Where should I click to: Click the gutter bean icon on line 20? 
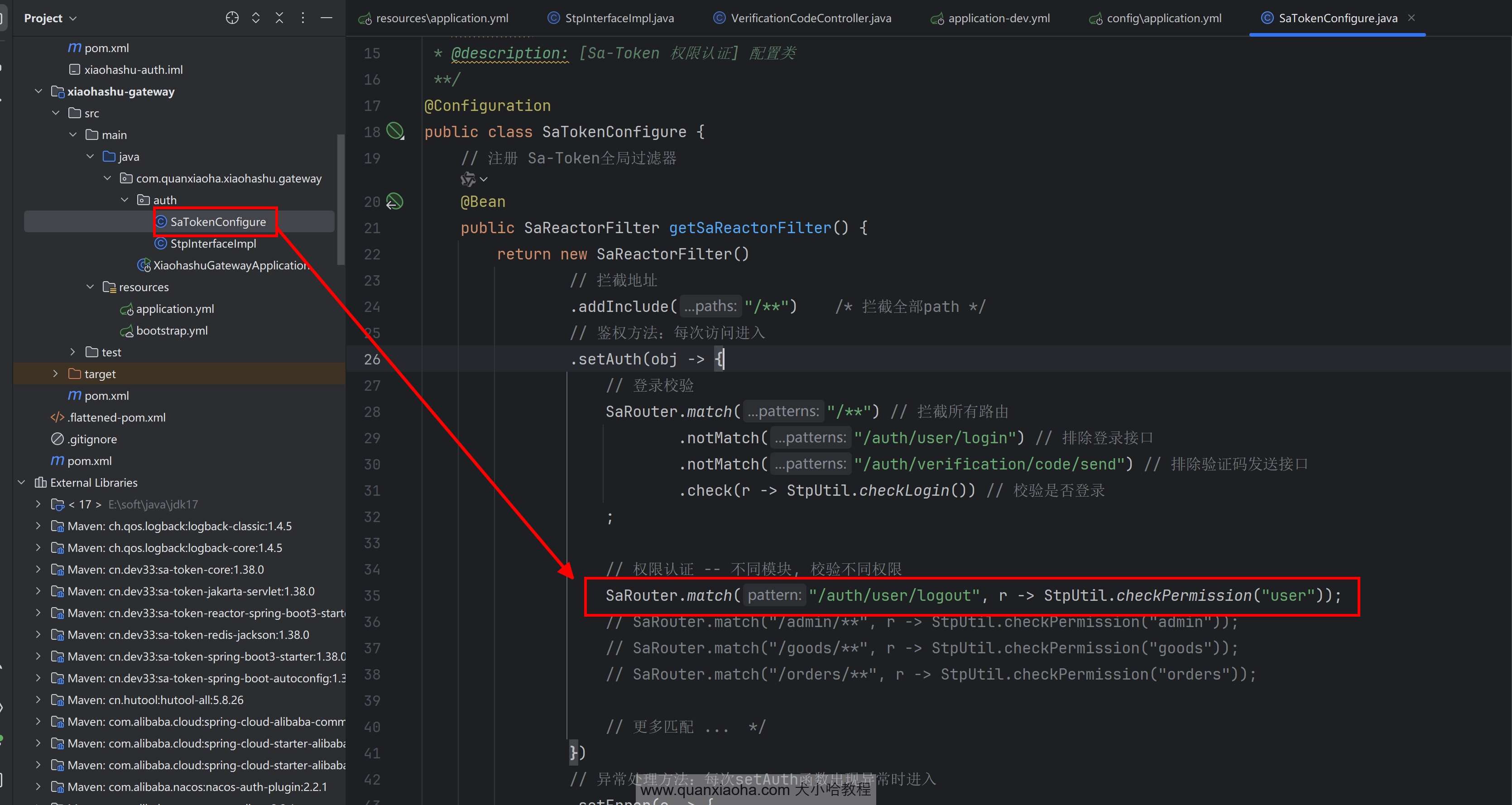[x=394, y=201]
